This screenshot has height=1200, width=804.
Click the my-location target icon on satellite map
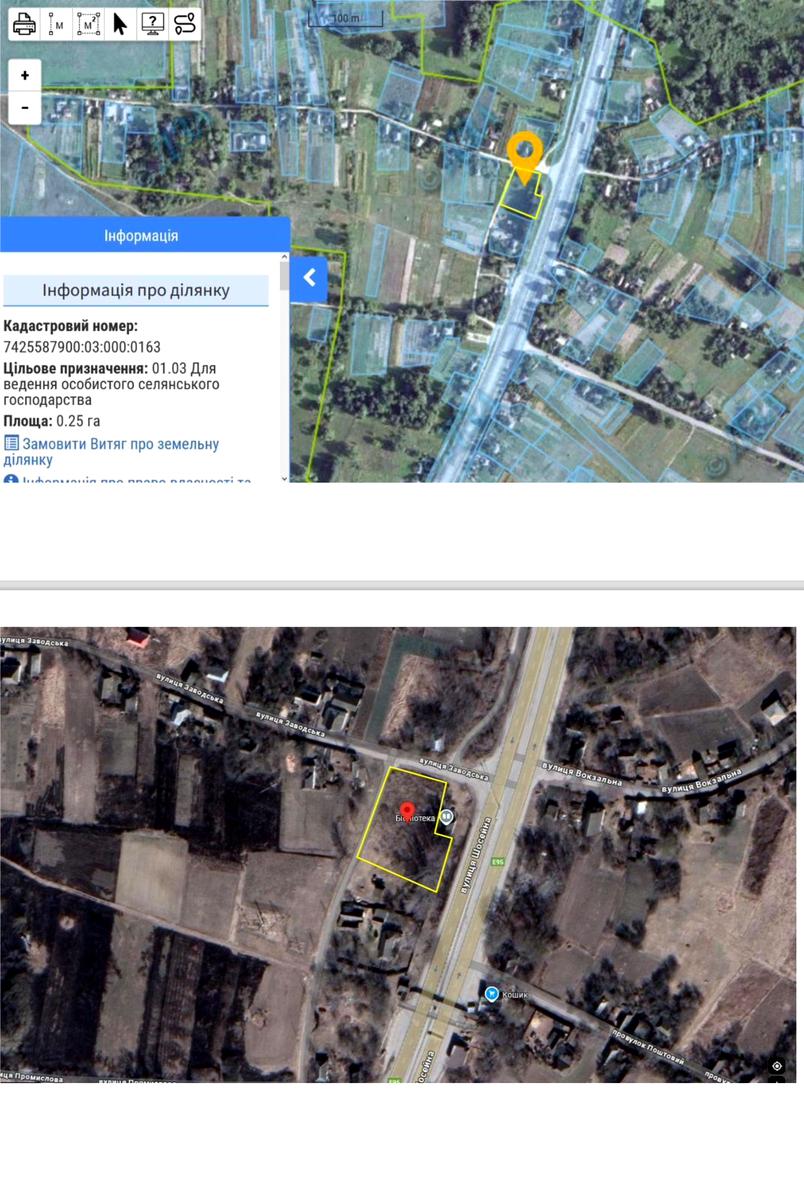click(777, 1066)
